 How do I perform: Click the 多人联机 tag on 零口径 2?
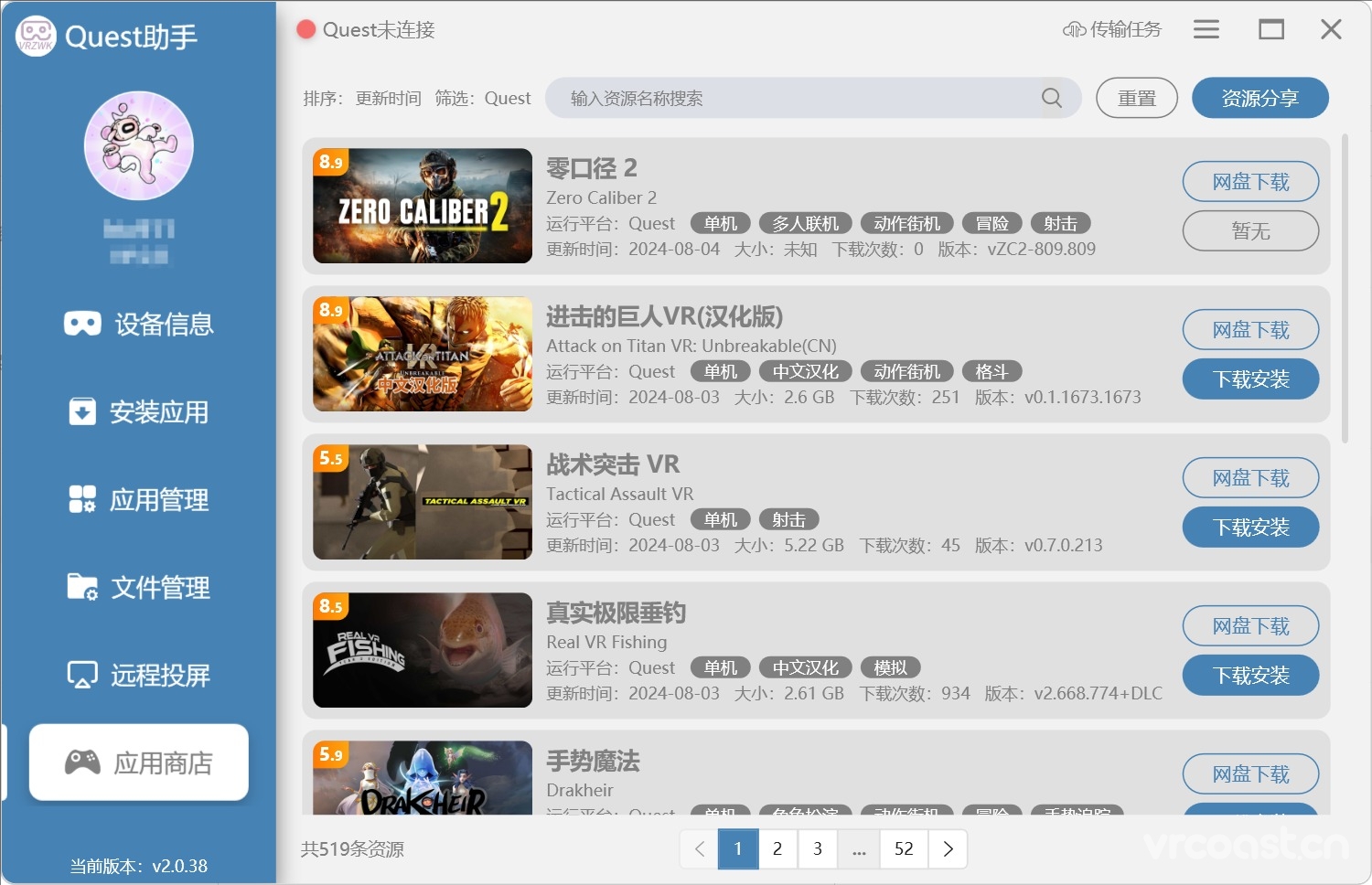(806, 223)
